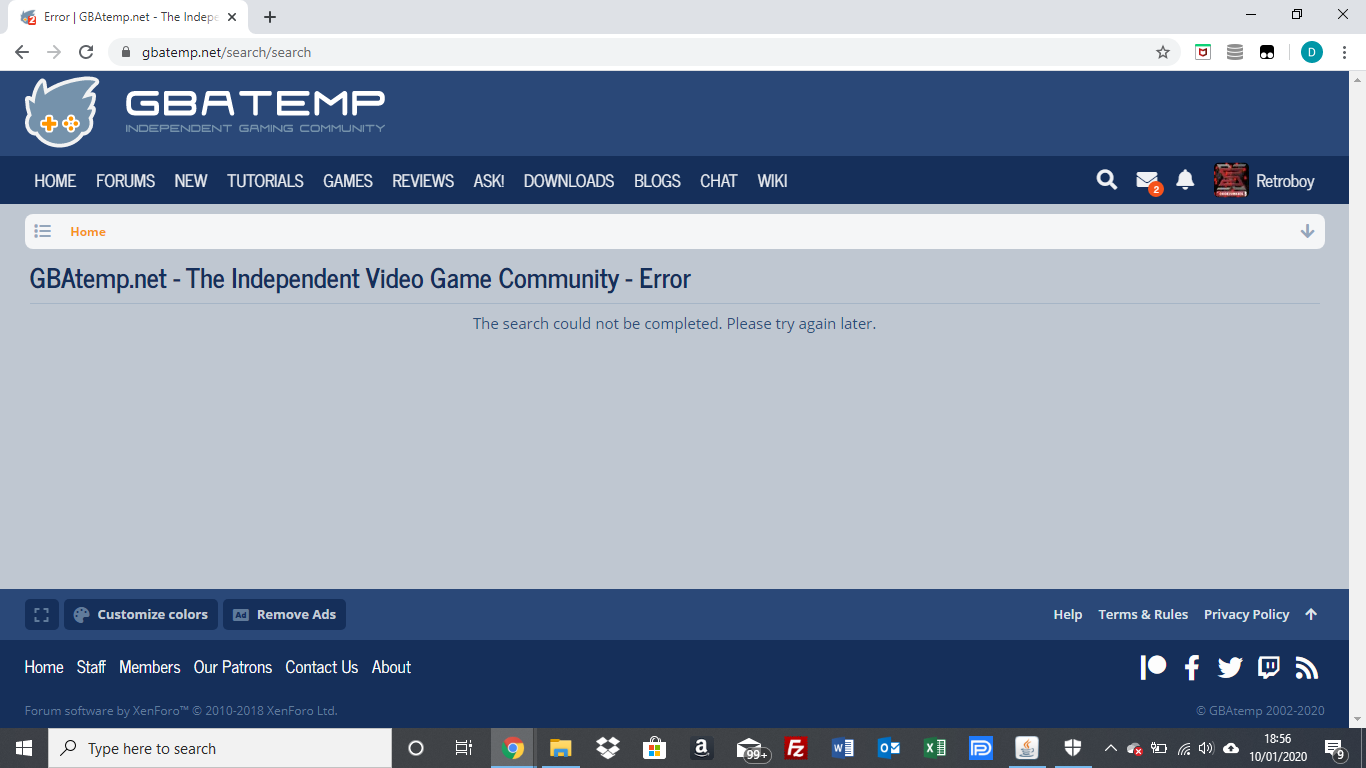Click the black Tampermonkey extension icon
The width and height of the screenshot is (1366, 768).
point(1267,52)
